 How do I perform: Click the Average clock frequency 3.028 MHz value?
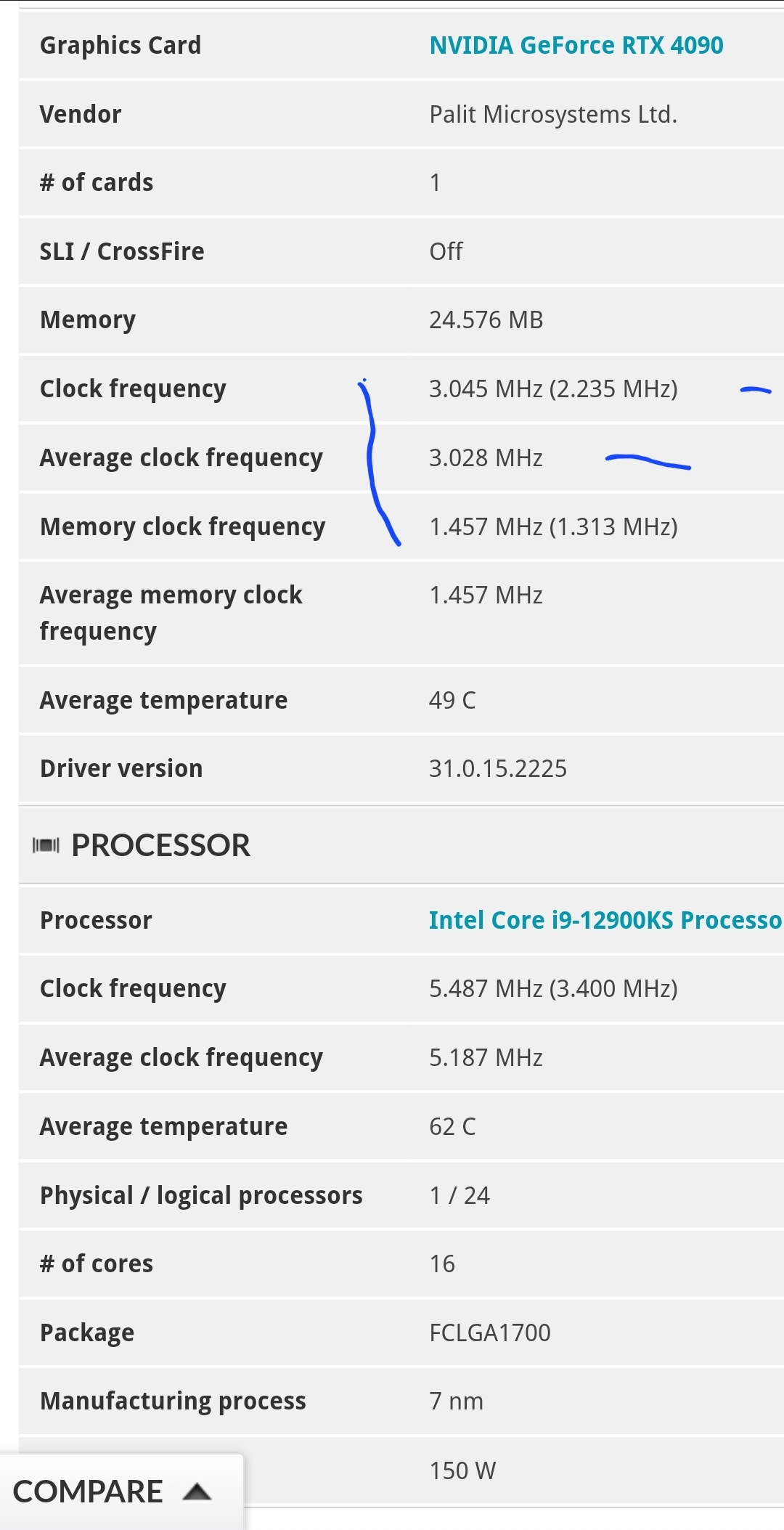(485, 457)
